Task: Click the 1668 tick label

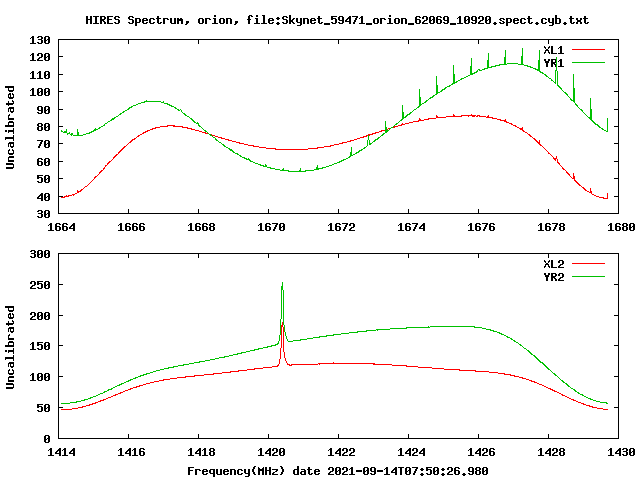Action: pos(201,227)
